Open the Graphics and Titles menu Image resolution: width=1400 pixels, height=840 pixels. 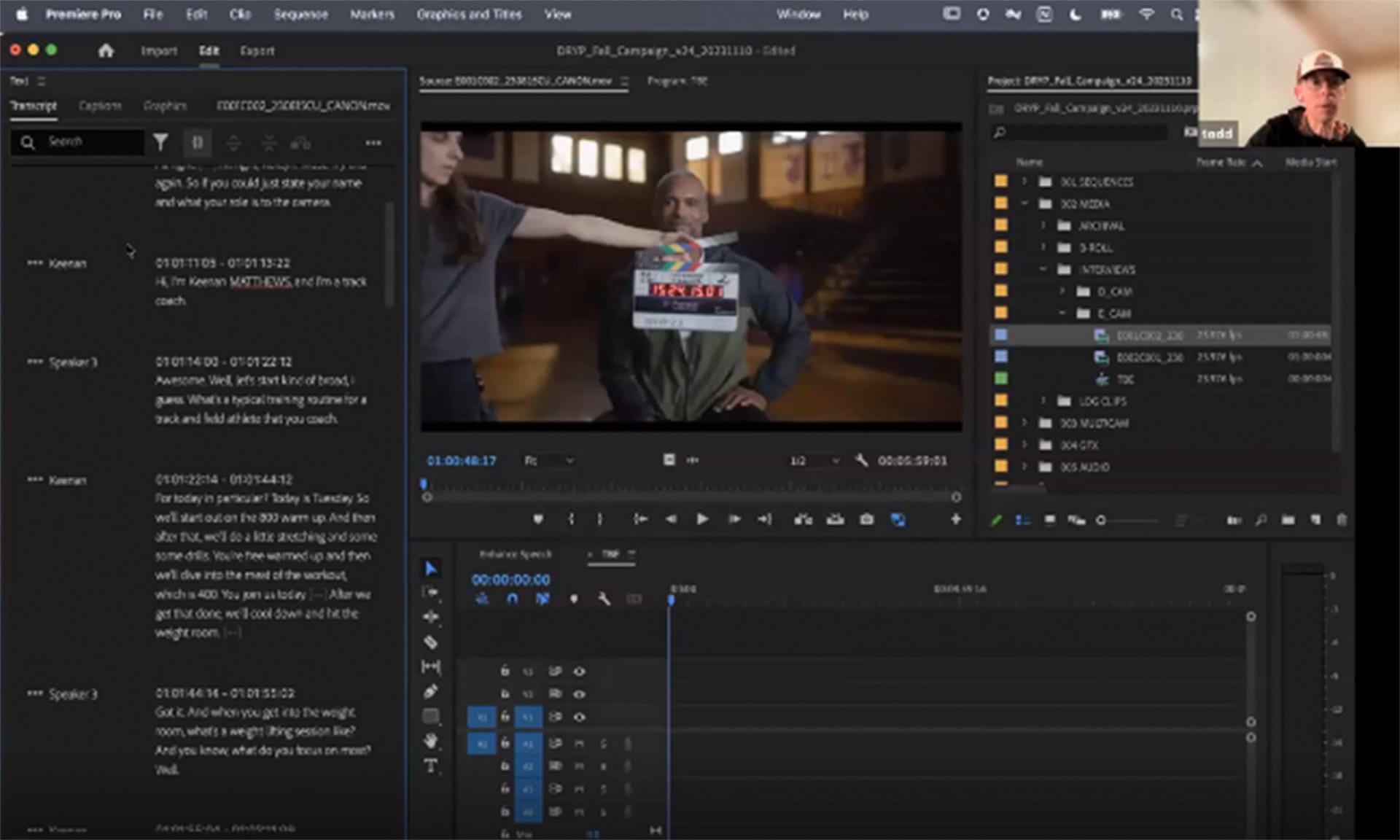(x=469, y=14)
